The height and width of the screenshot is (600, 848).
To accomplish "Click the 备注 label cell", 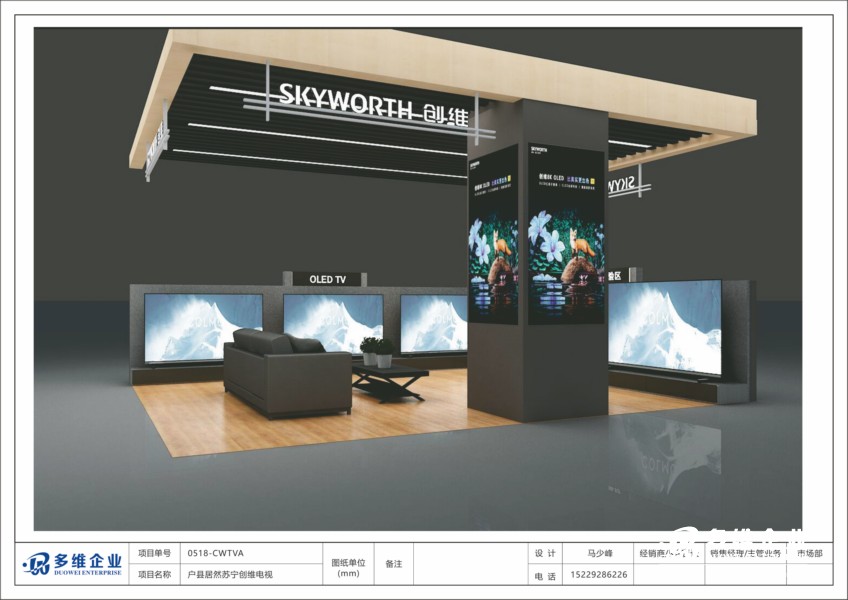I will click(x=394, y=564).
